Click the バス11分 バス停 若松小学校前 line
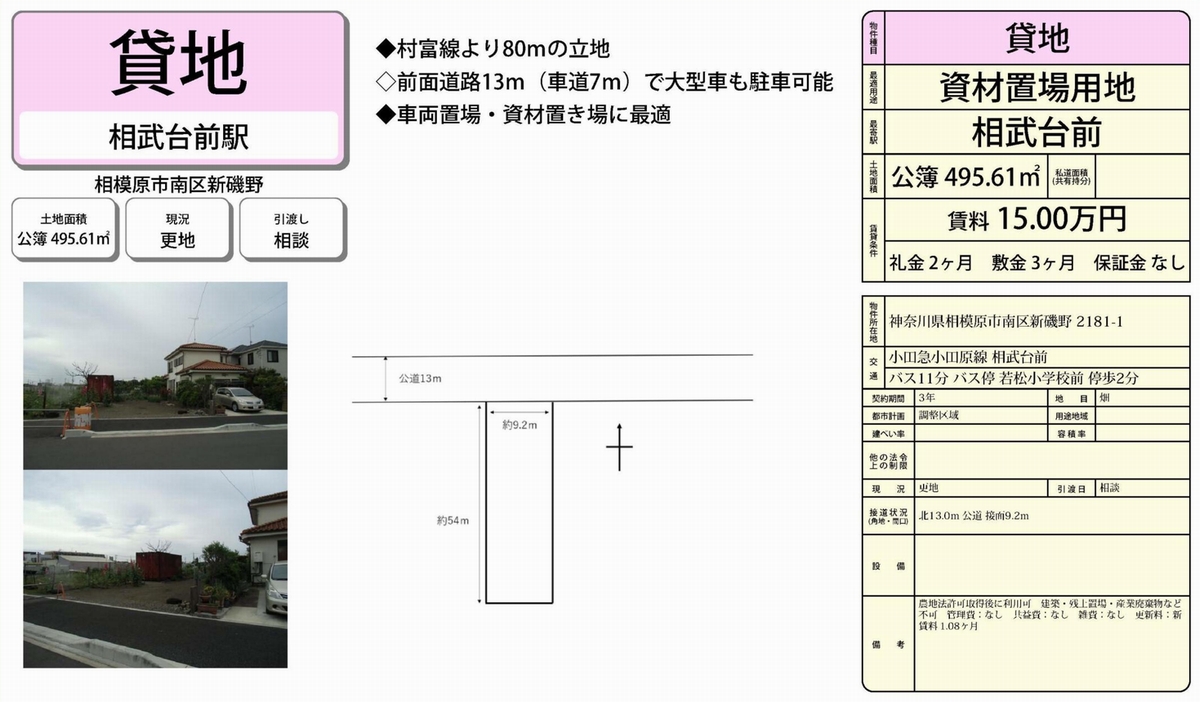Image resolution: width=1200 pixels, height=702 pixels. click(x=1014, y=378)
